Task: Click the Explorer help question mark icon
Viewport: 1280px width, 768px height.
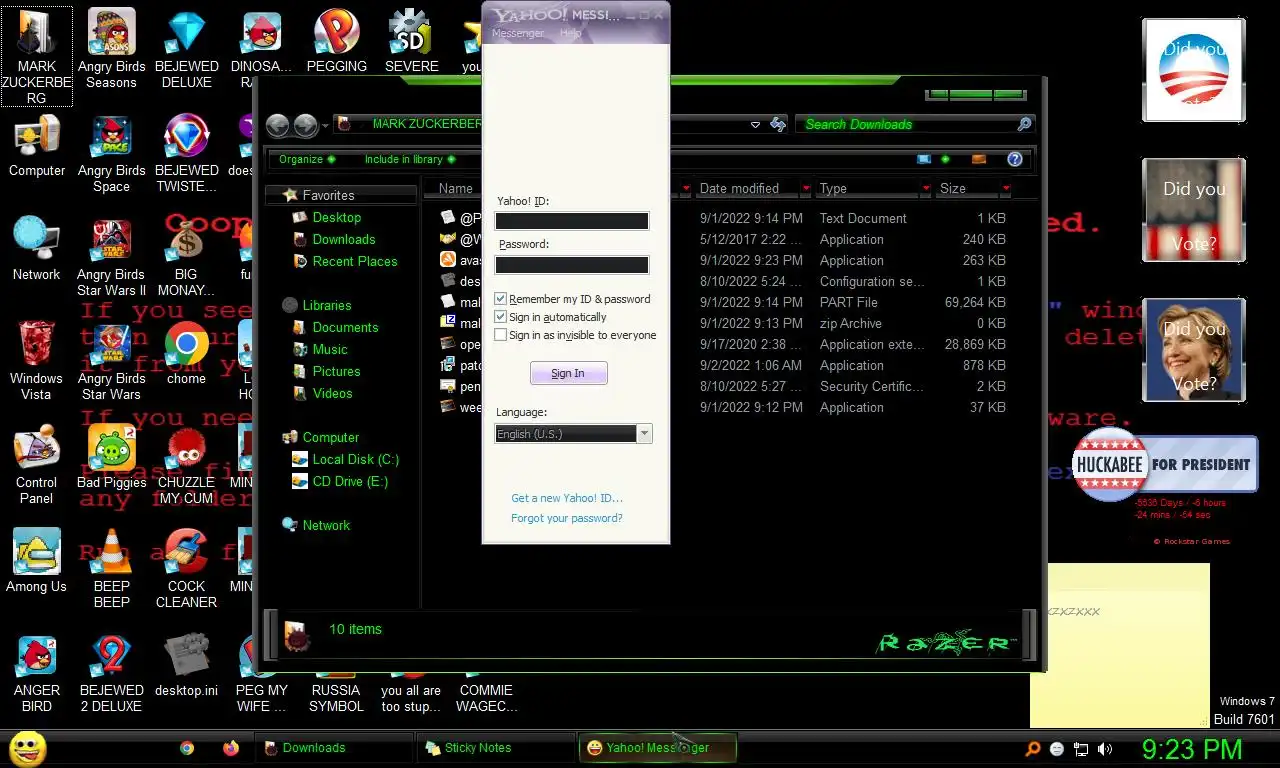Action: pos(1015,159)
